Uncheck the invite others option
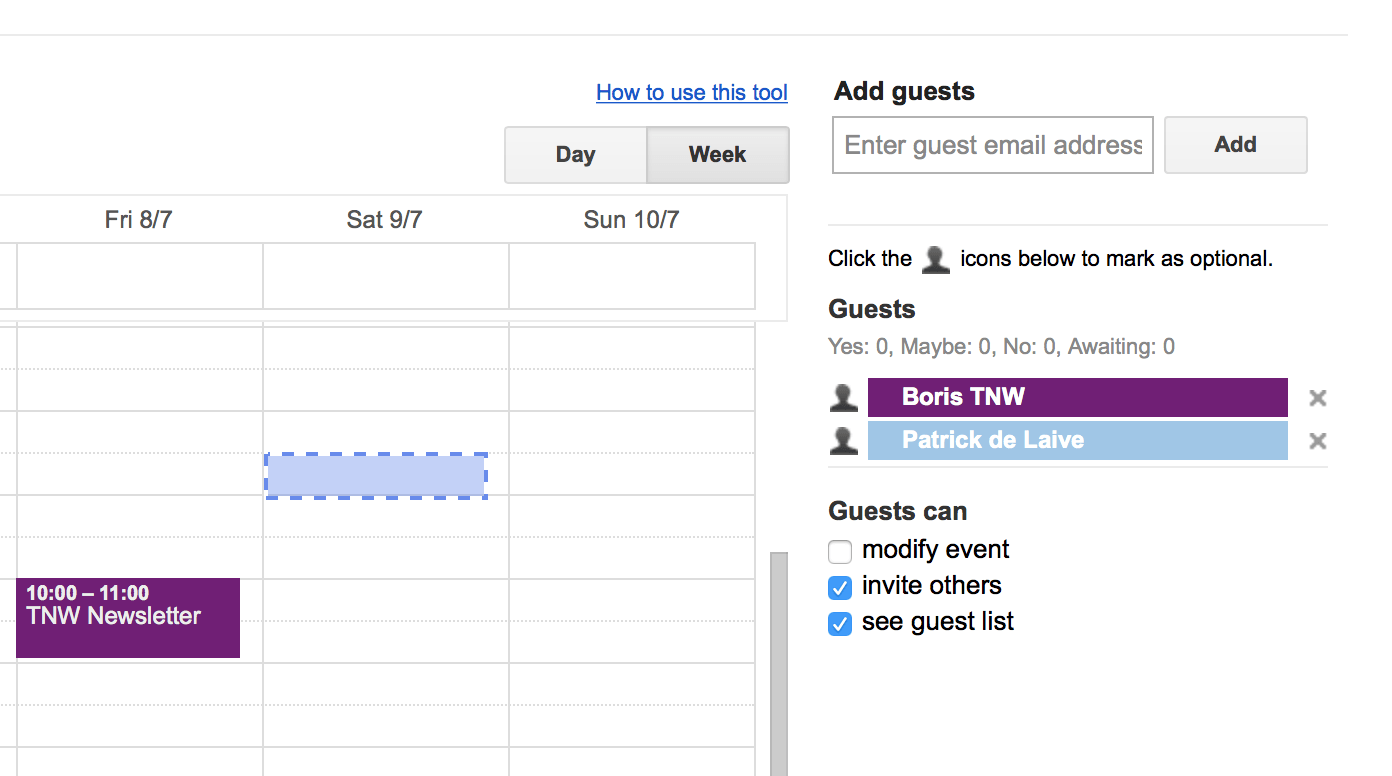The height and width of the screenshot is (776, 1392). pyautogui.click(x=840, y=587)
